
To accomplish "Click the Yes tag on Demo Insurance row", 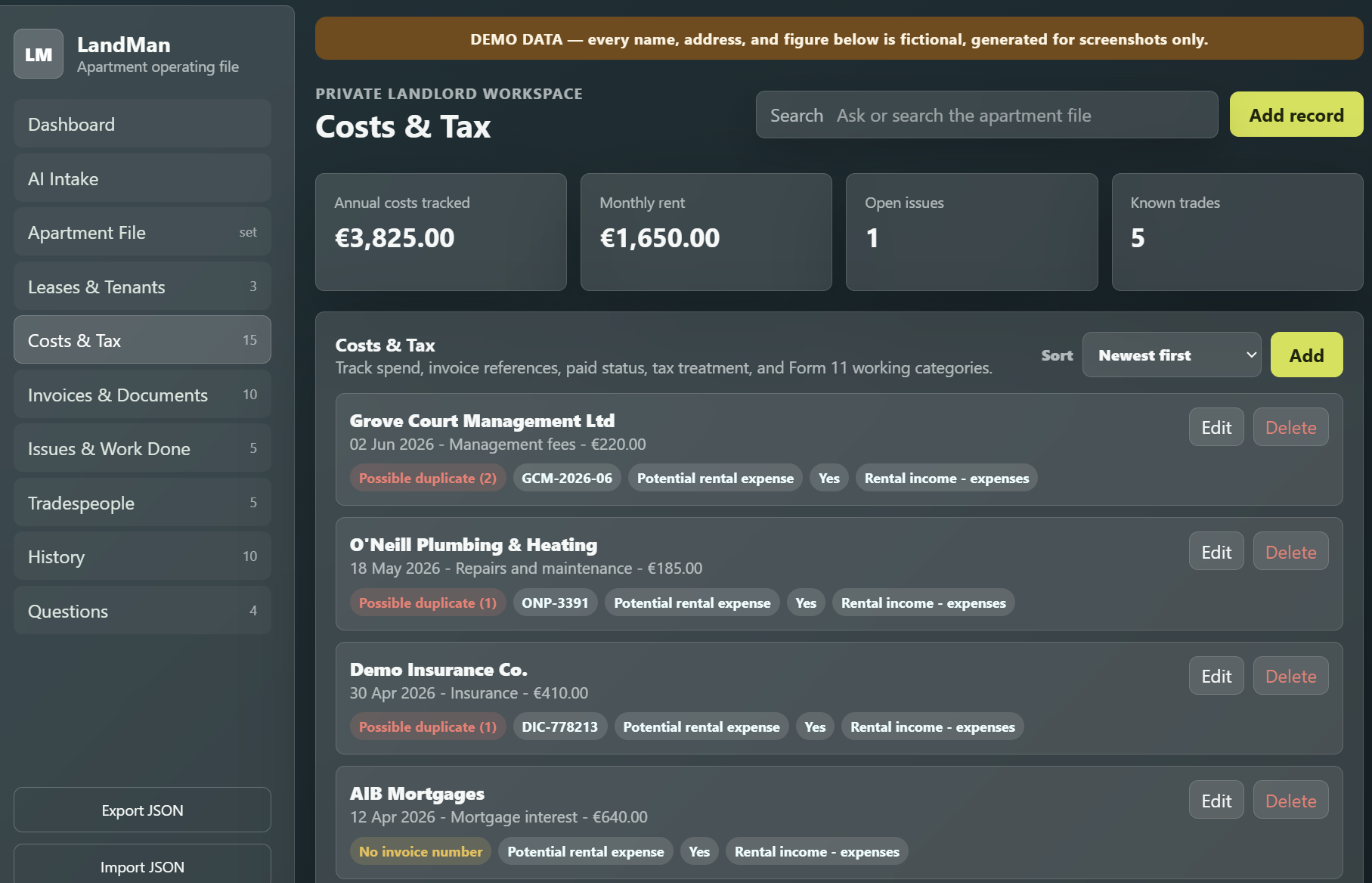I will pyautogui.click(x=815, y=727).
